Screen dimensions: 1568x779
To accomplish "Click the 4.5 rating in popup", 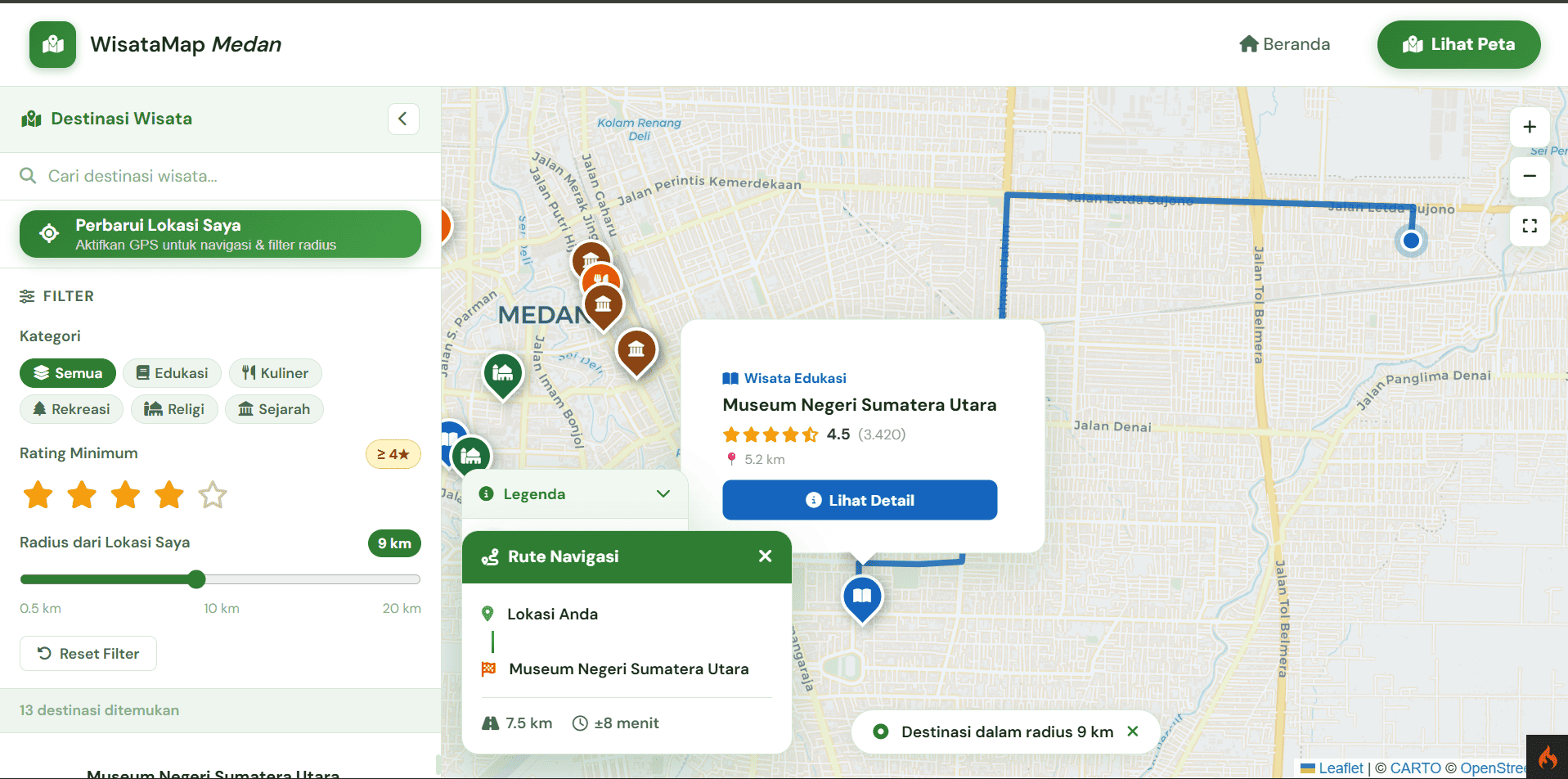I will click(x=838, y=435).
